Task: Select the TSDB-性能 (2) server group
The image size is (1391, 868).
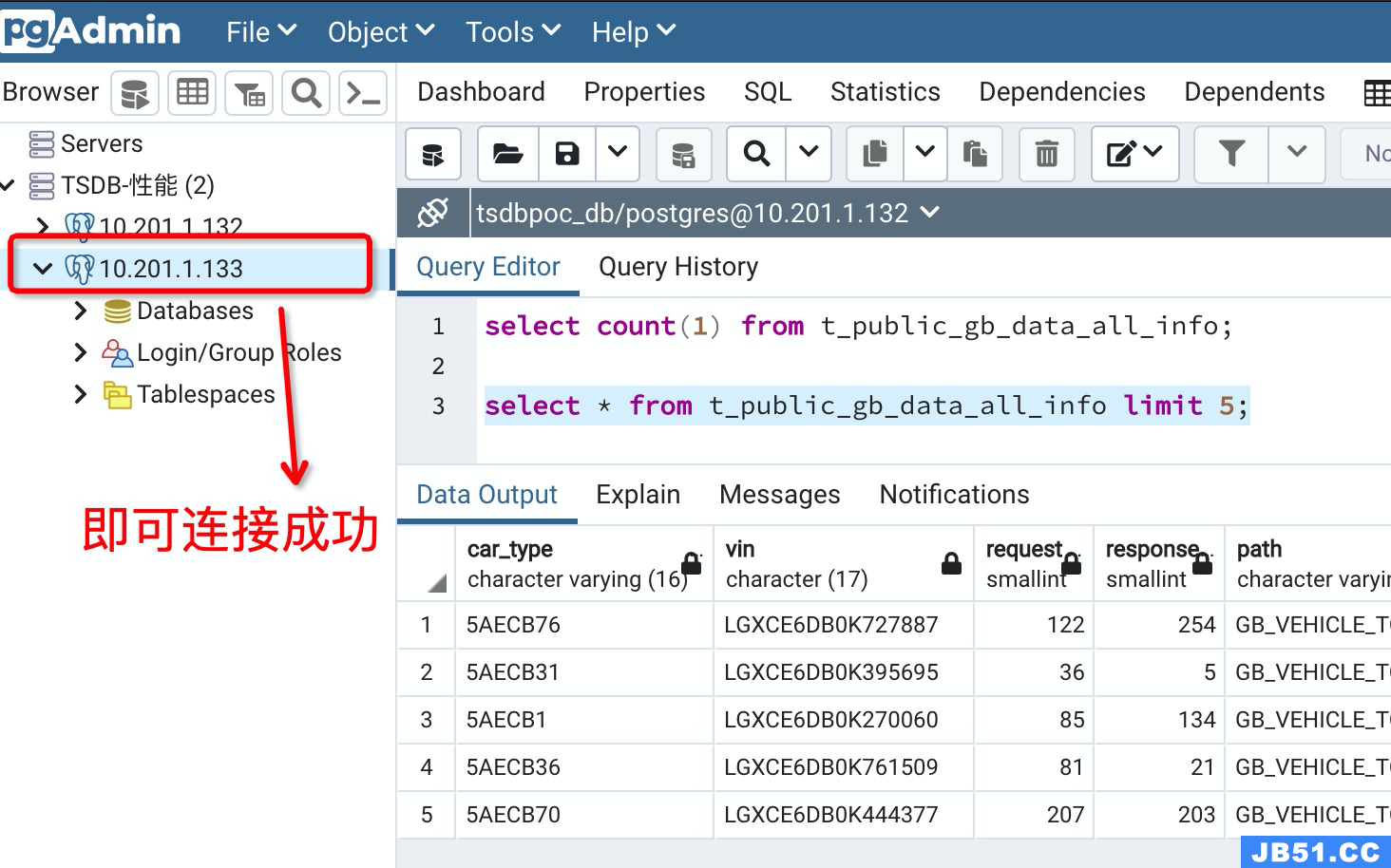Action: point(138,185)
